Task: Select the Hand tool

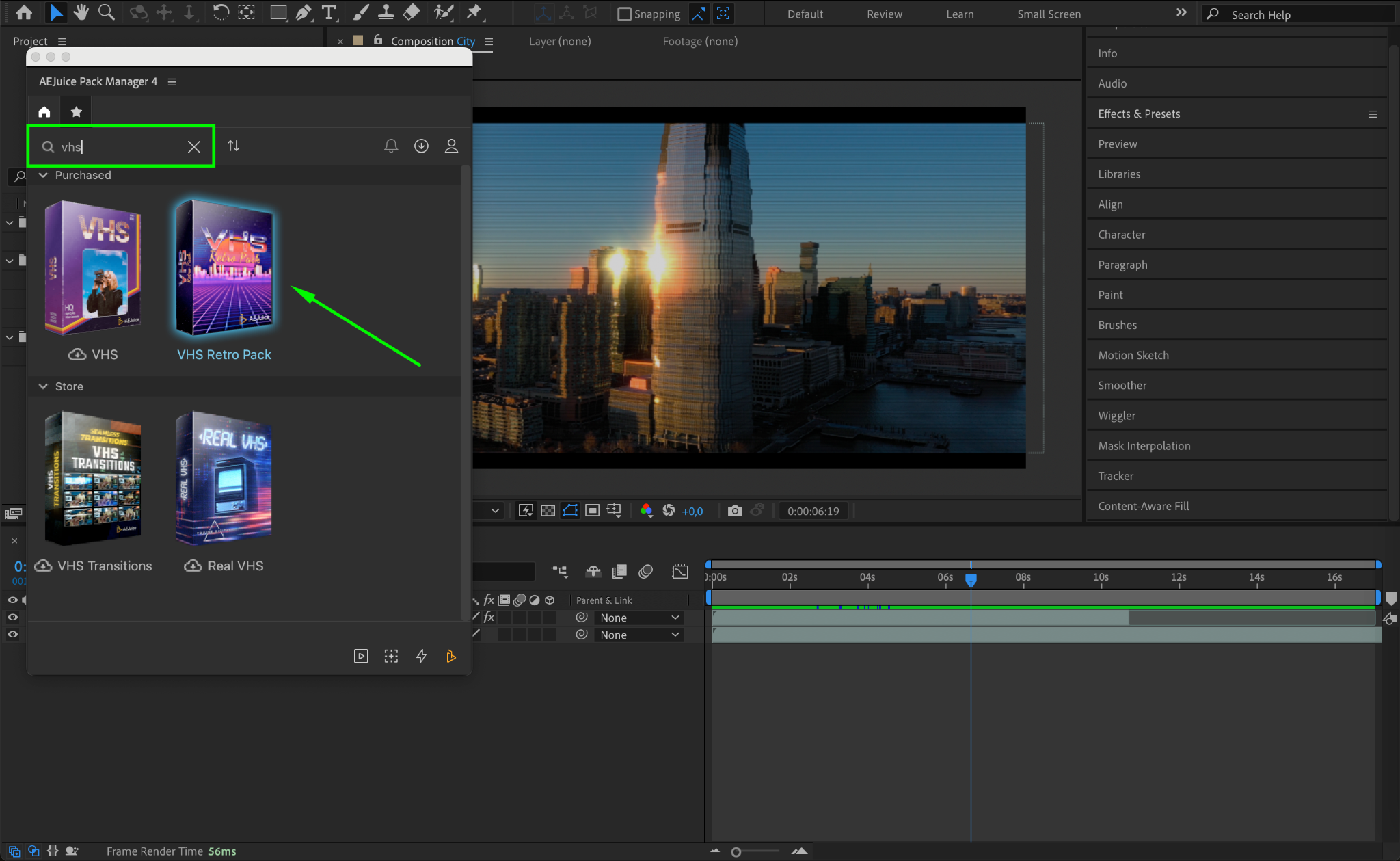Action: tap(81, 12)
